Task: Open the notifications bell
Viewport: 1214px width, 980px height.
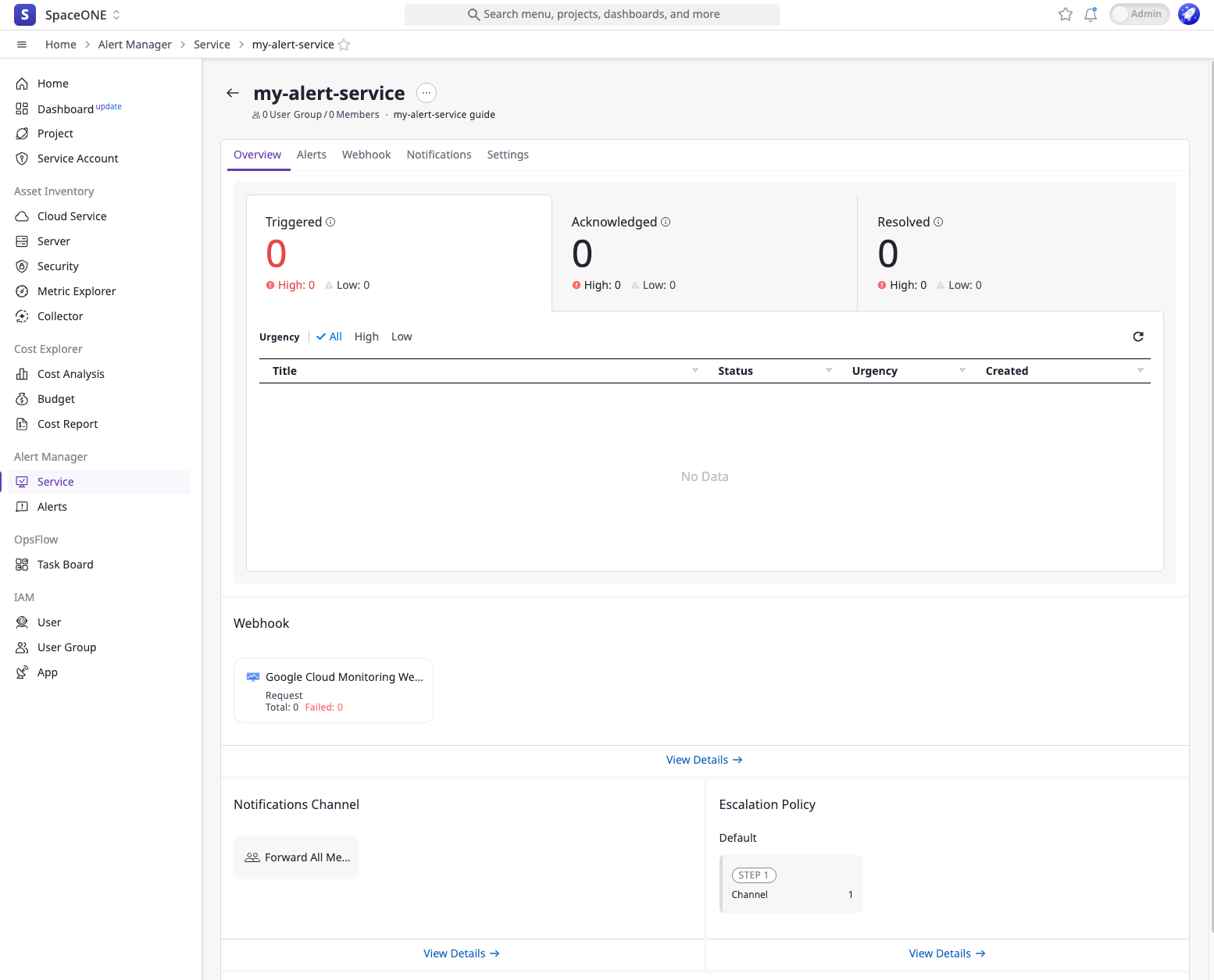Action: click(1091, 14)
